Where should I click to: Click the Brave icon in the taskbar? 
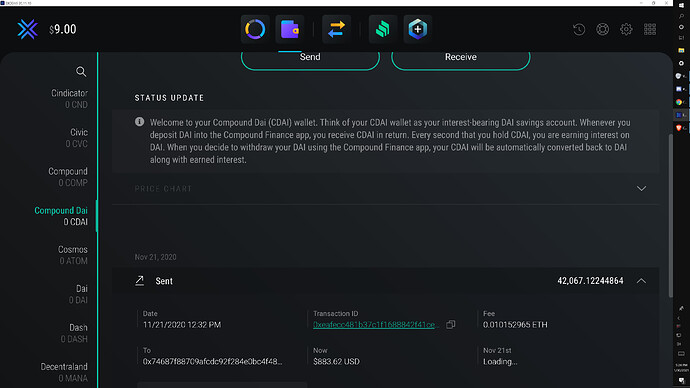coord(679,128)
